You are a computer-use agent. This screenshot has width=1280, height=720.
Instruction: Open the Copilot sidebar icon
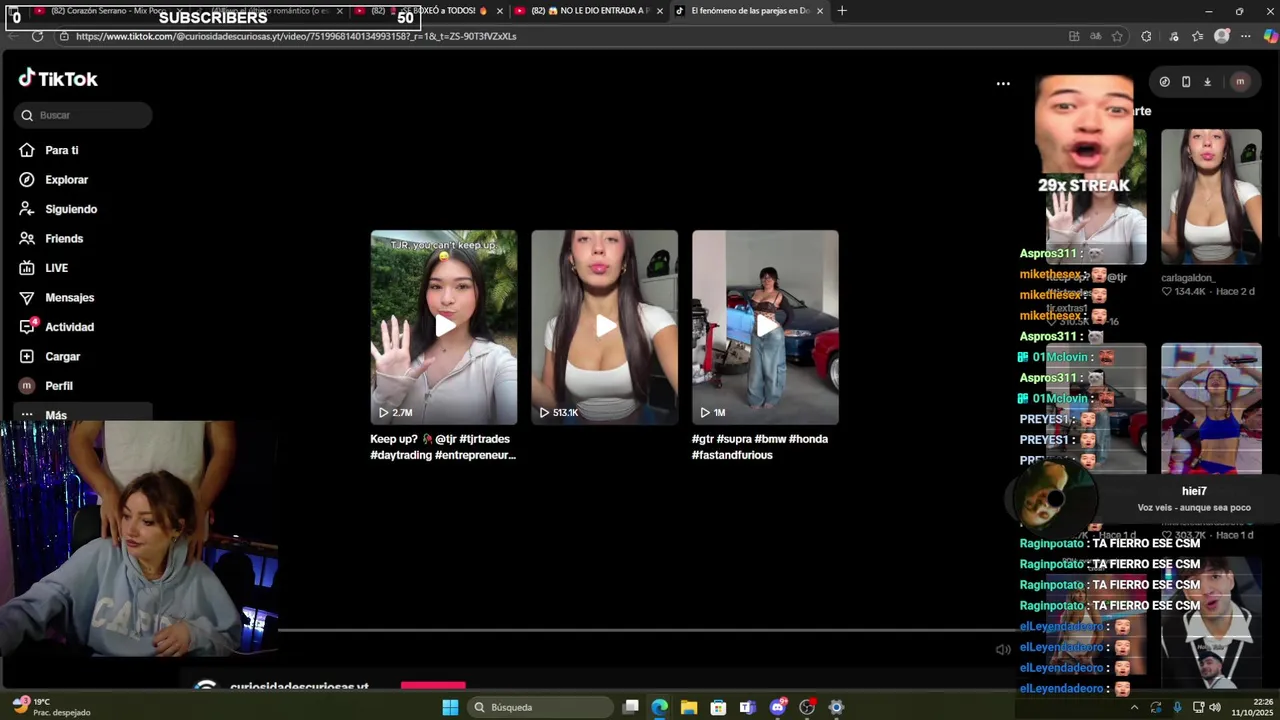1270,36
